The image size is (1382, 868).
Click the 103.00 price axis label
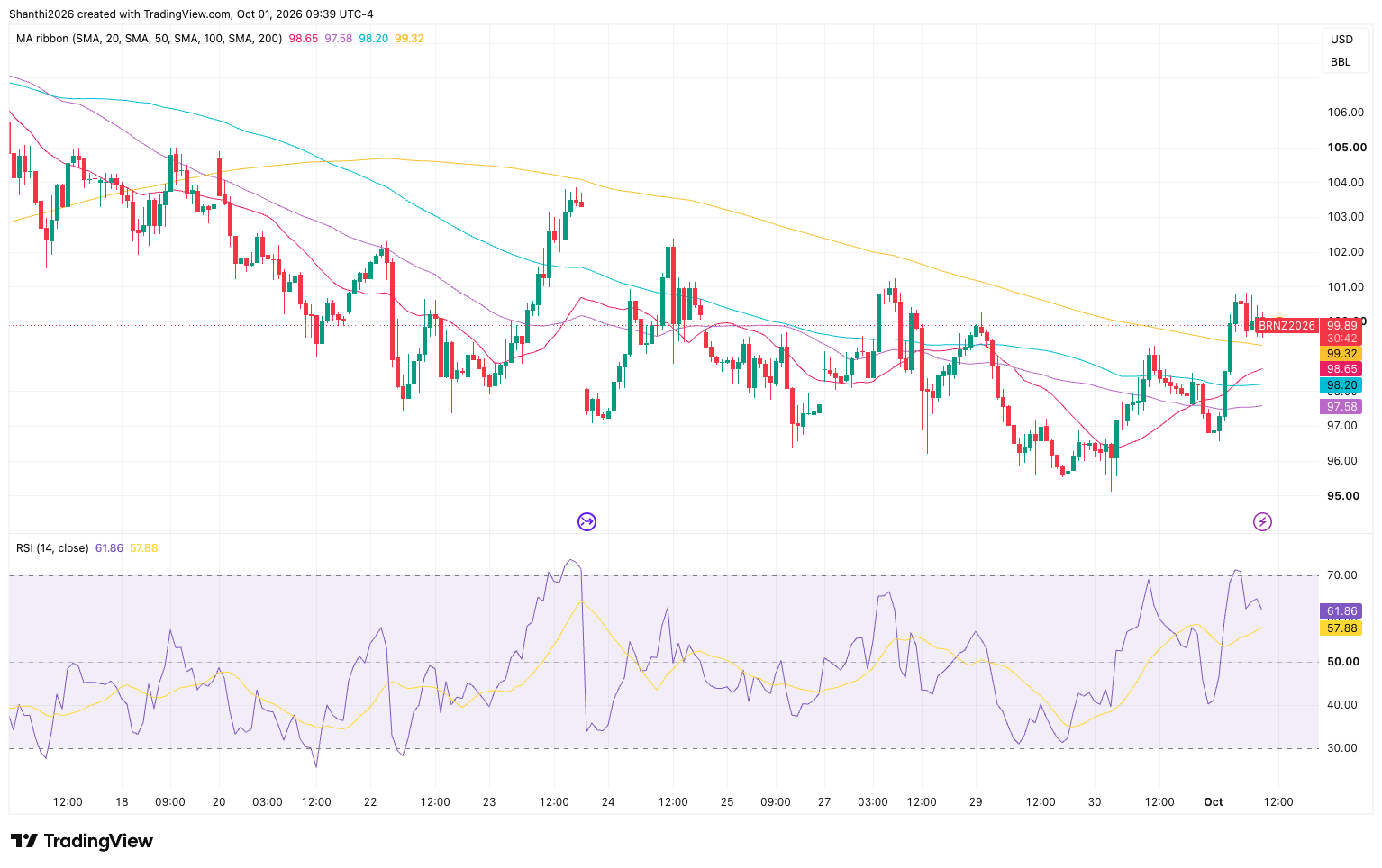pyautogui.click(x=1346, y=217)
